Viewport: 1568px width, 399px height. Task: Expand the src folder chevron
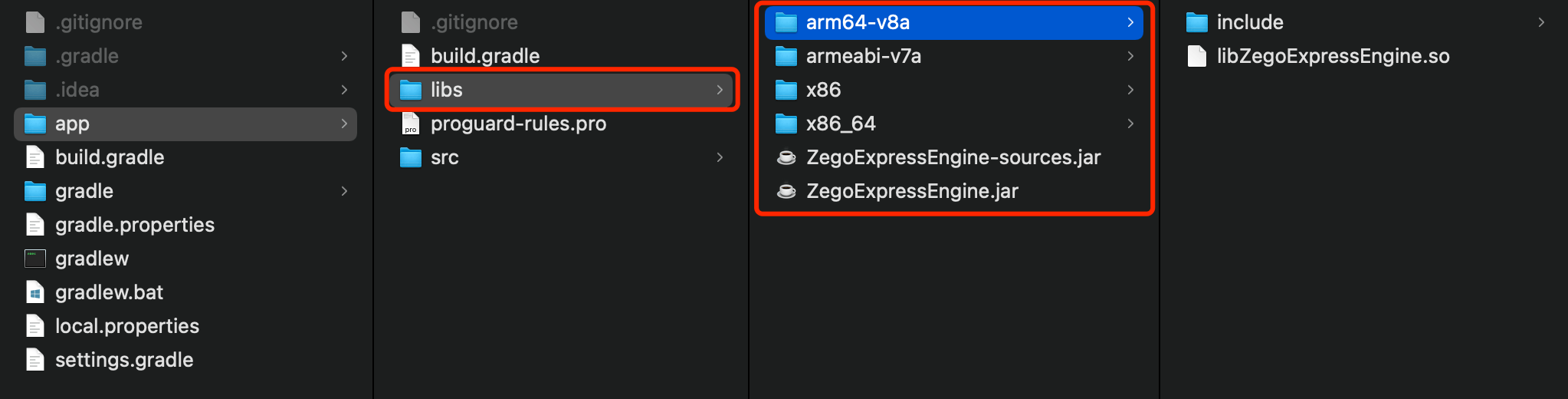click(720, 157)
